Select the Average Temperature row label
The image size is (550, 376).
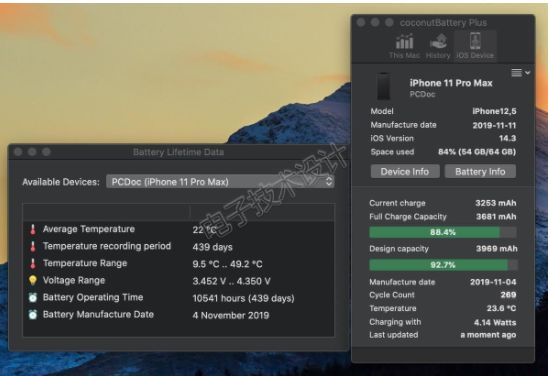tap(89, 229)
